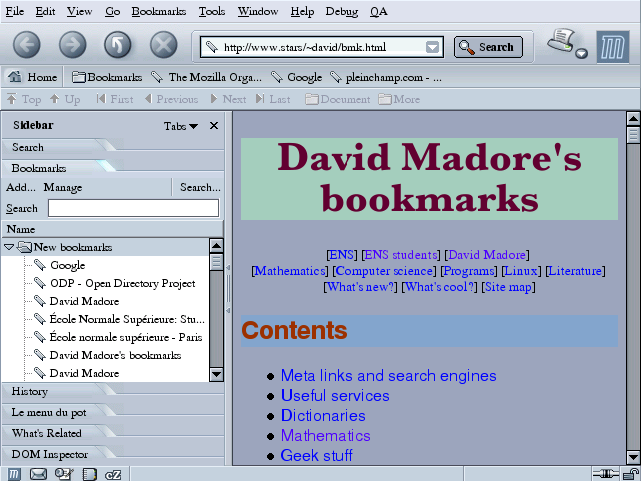Close the Sidebar panel
Viewport: 641px width, 481px height.
tap(213, 126)
